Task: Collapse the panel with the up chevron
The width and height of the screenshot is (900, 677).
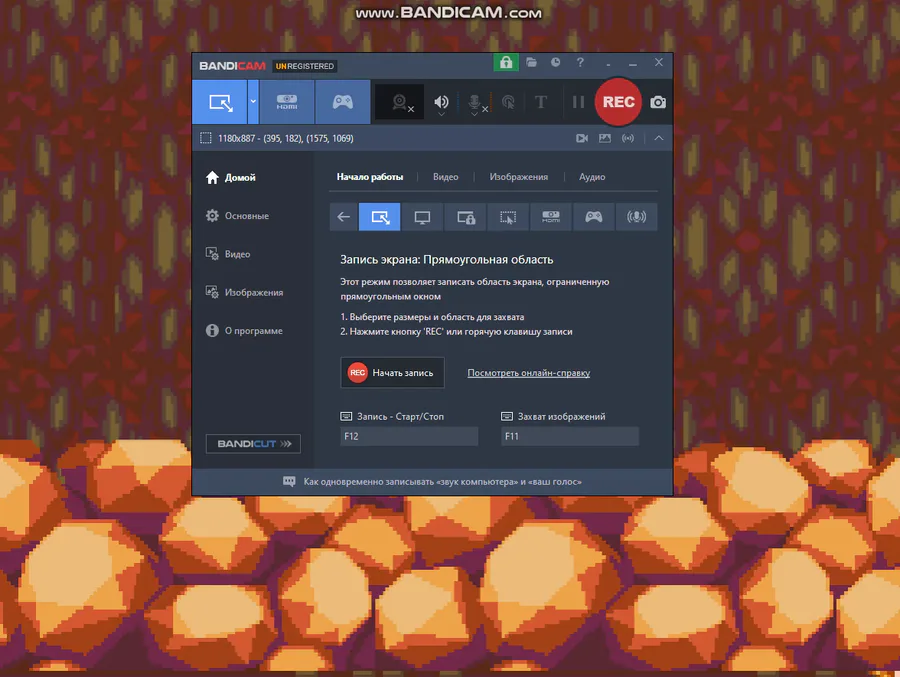Action: point(658,138)
